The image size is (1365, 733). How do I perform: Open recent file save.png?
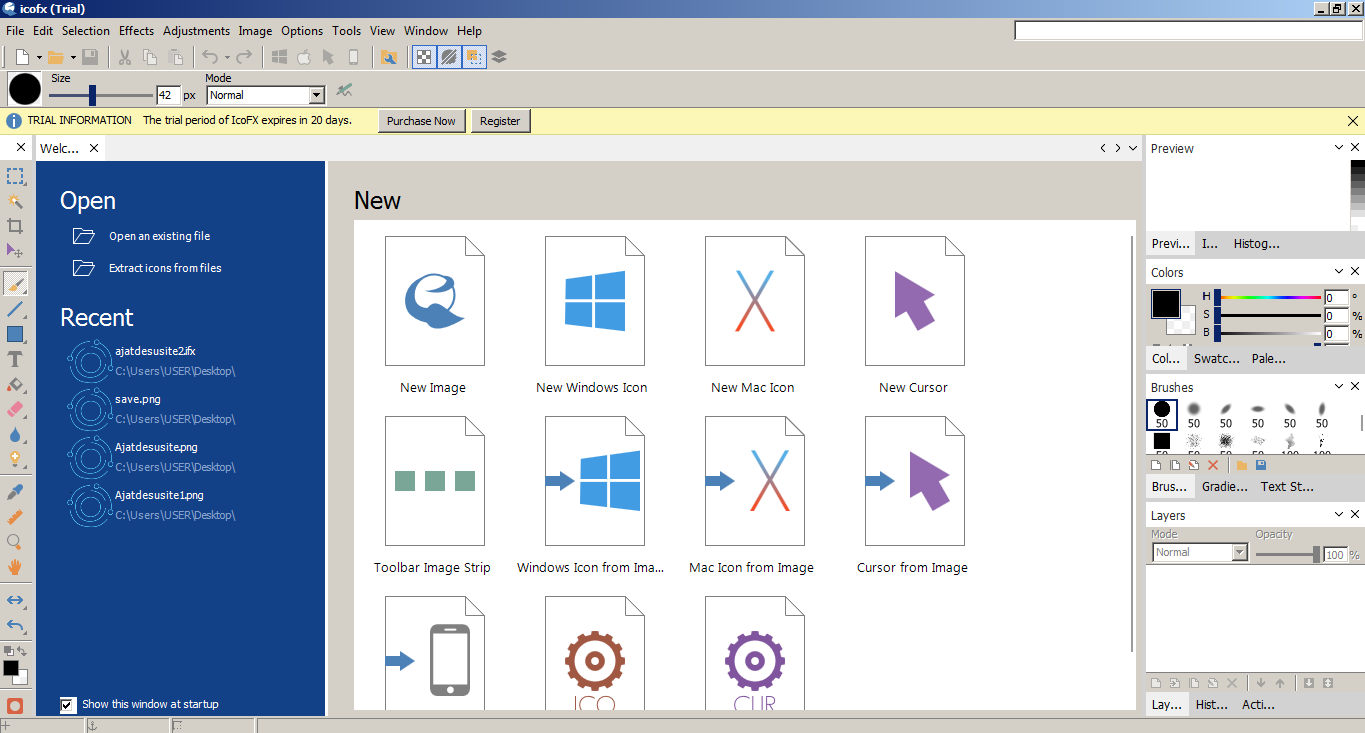coord(138,399)
